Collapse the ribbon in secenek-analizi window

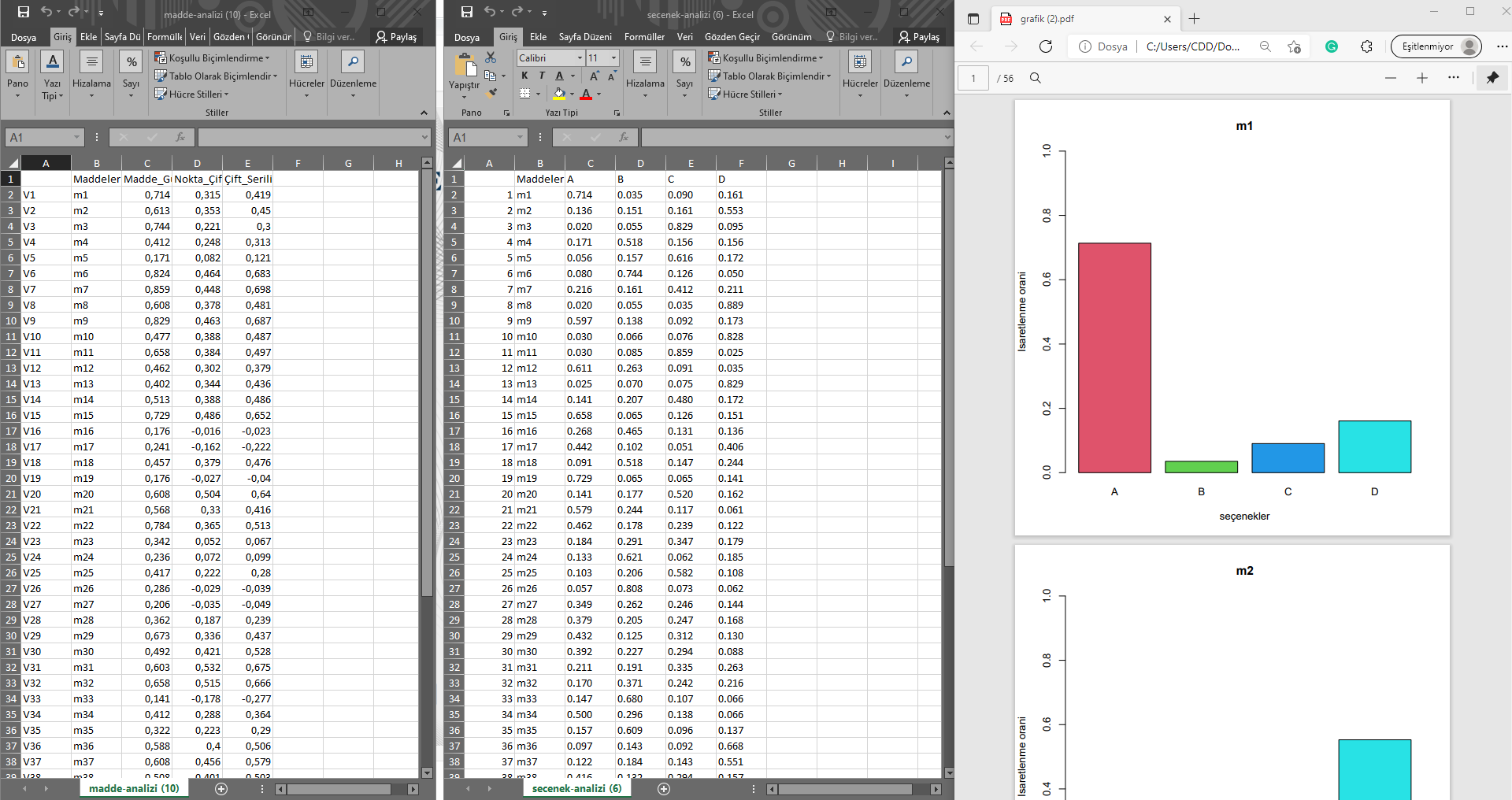click(x=947, y=113)
